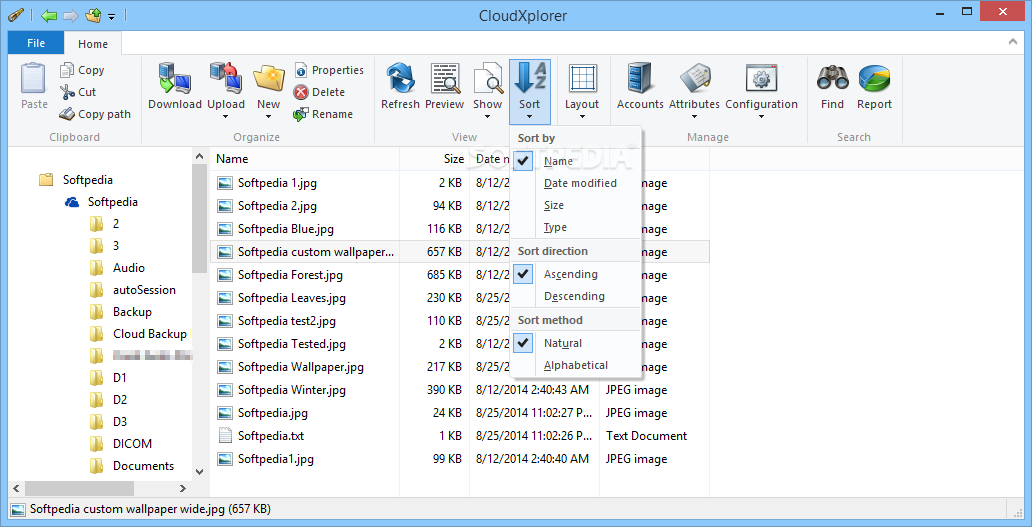This screenshot has height=527, width=1032.
Task: Expand the Layout dropdown arrow
Action: tap(582, 117)
